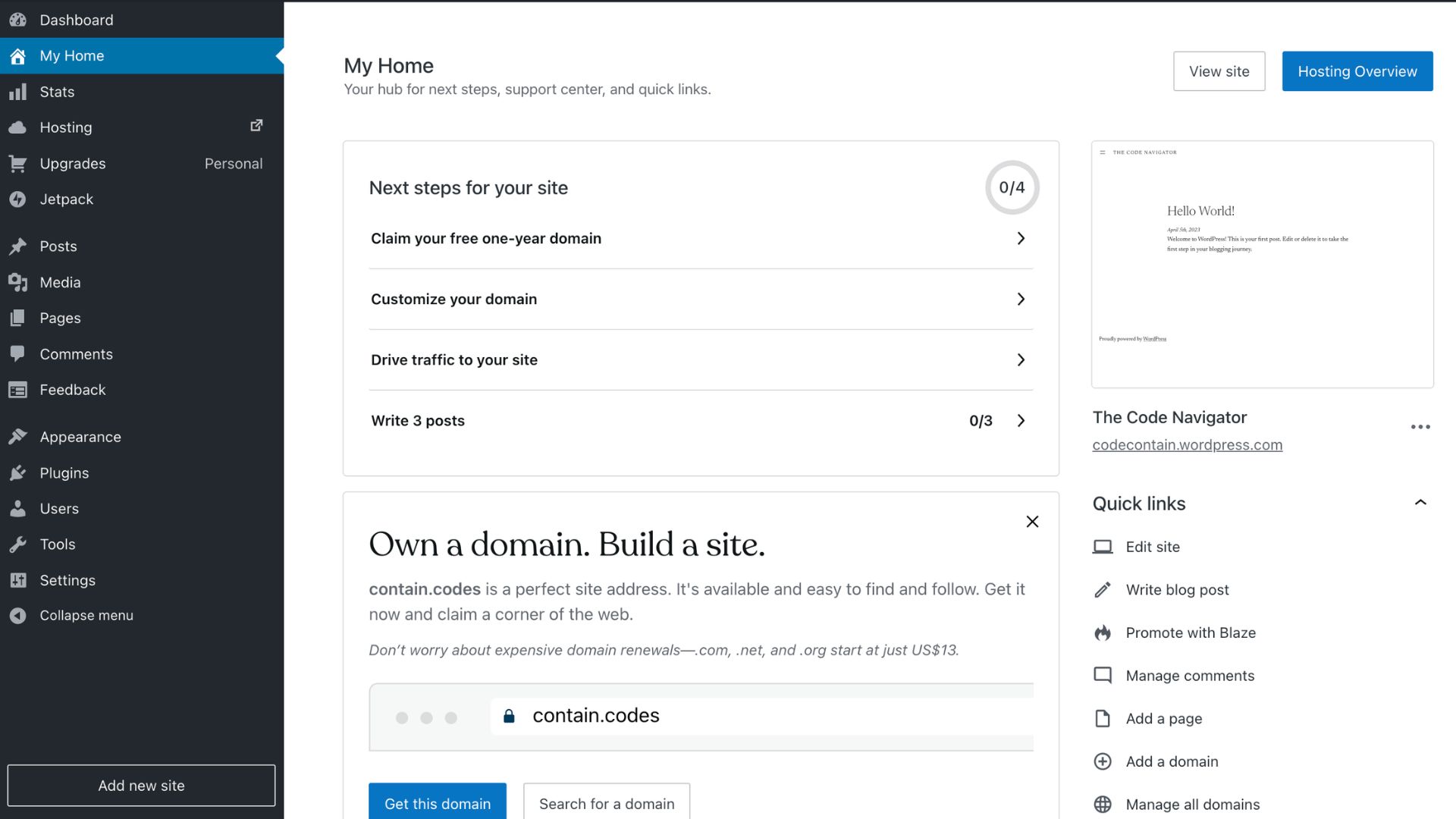
Task: Expand the Write 3 posts chevron
Action: (x=1021, y=421)
